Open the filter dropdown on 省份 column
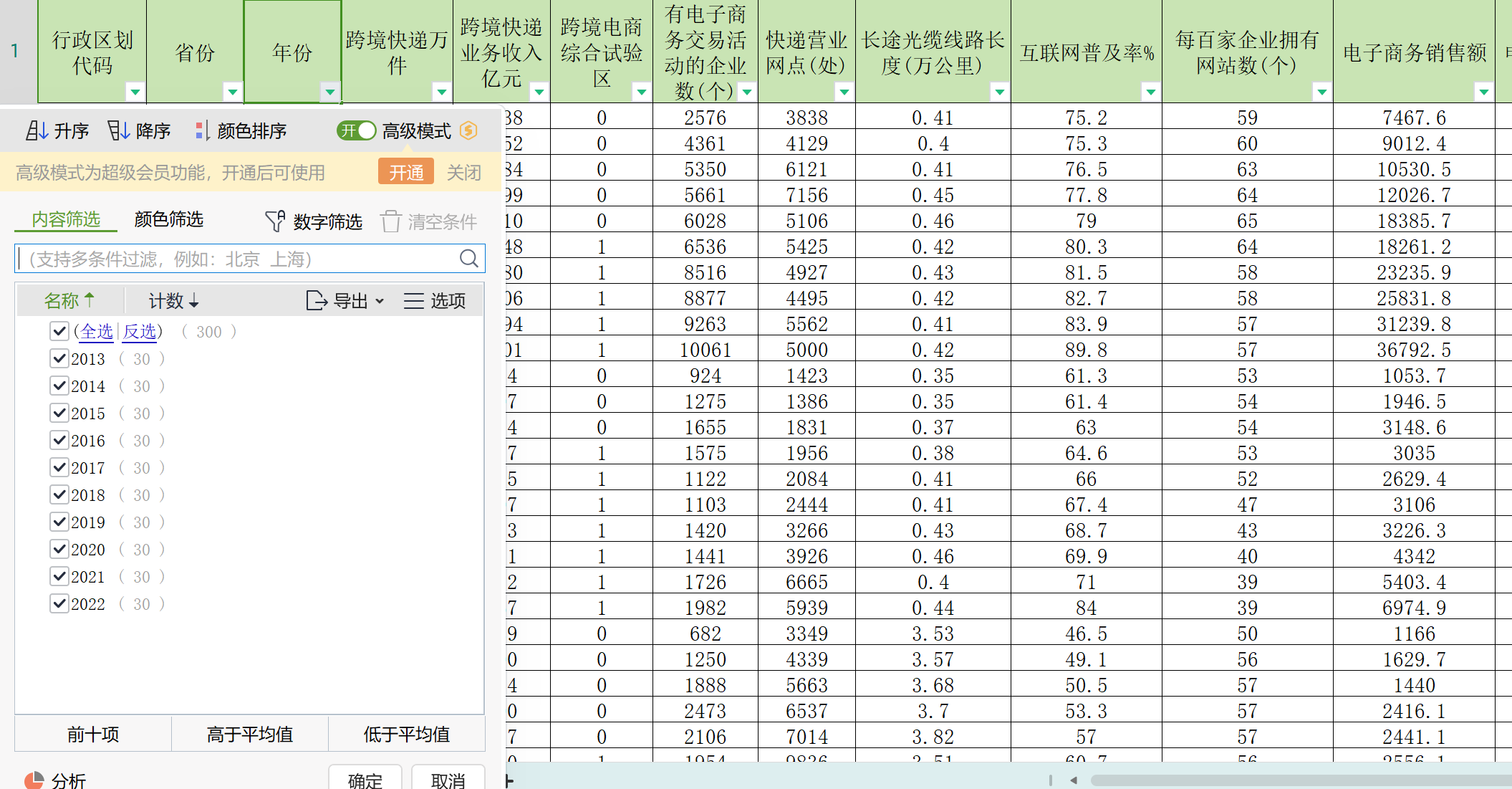1512x789 pixels. click(232, 92)
